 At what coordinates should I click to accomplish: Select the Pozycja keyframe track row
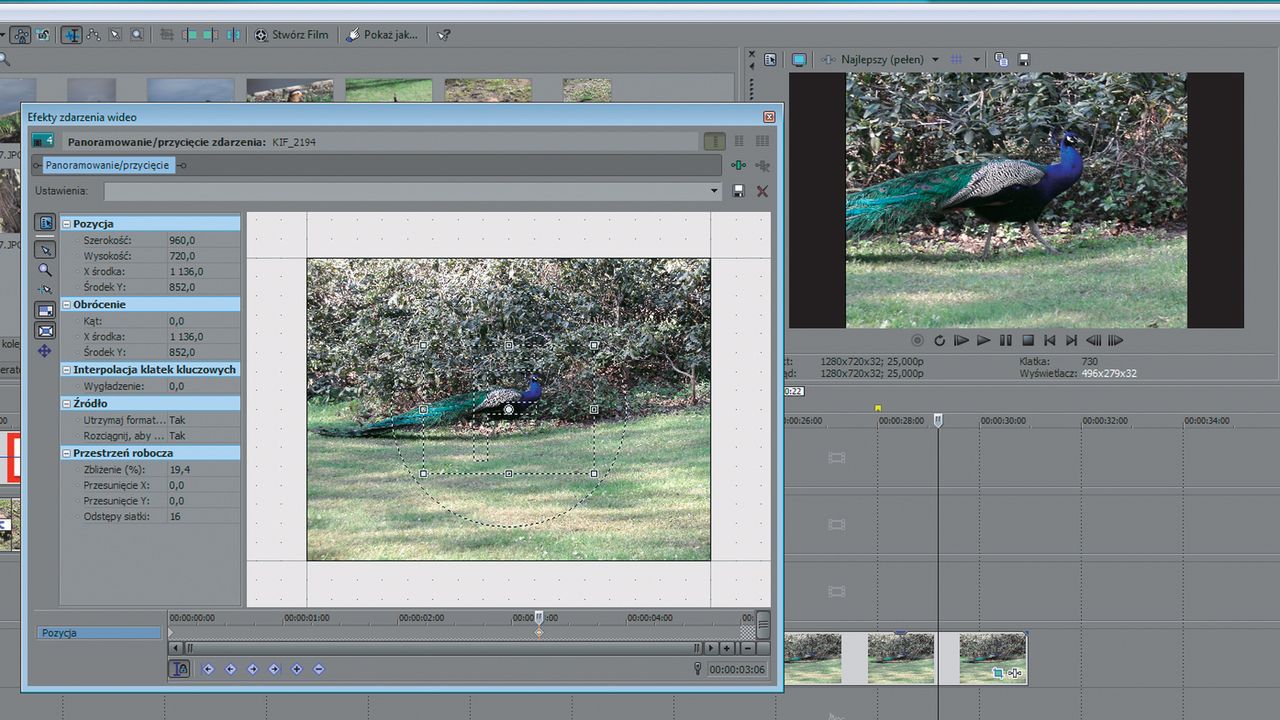click(x=99, y=633)
